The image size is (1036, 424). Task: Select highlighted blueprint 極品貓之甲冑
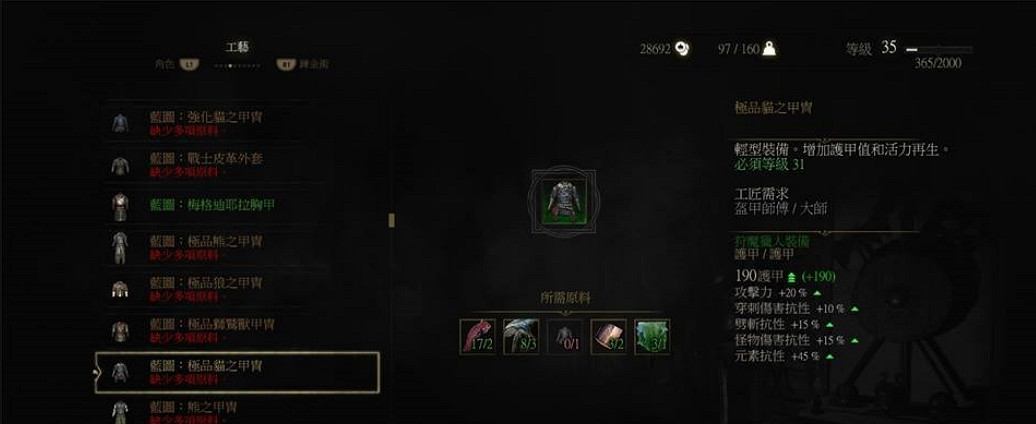click(x=237, y=372)
